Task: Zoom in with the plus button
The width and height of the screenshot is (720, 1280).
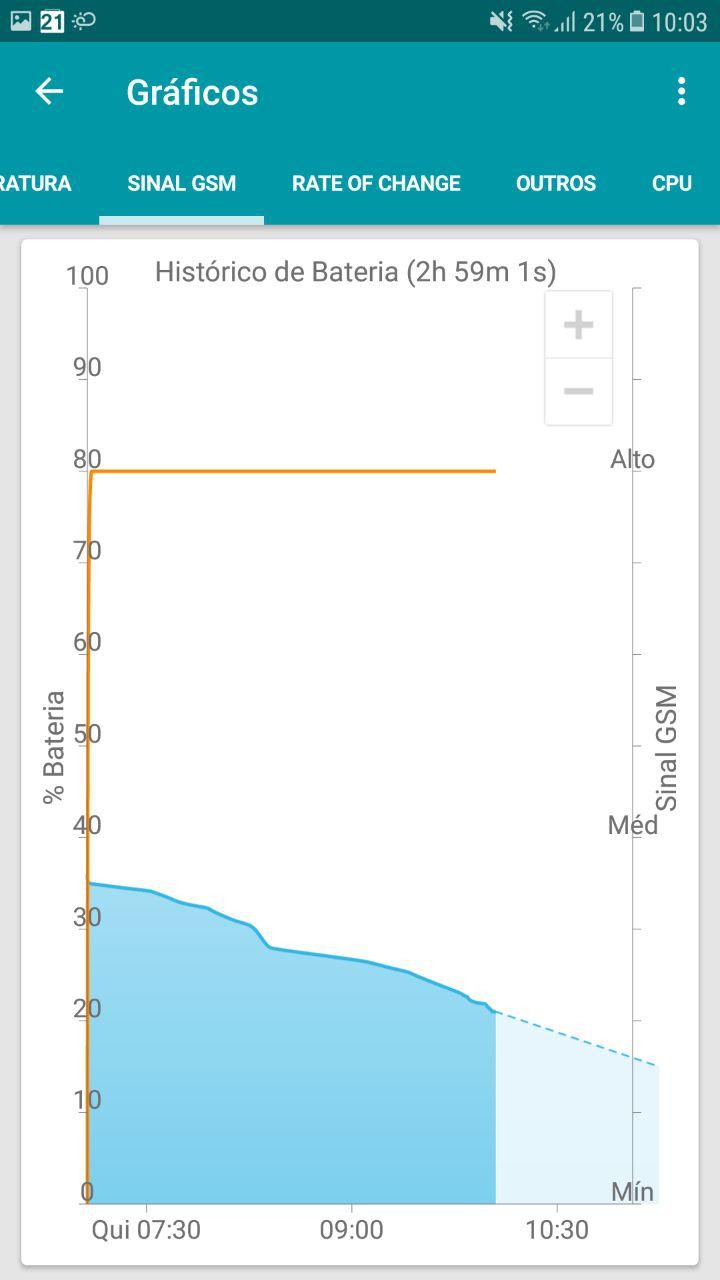Action: [578, 325]
